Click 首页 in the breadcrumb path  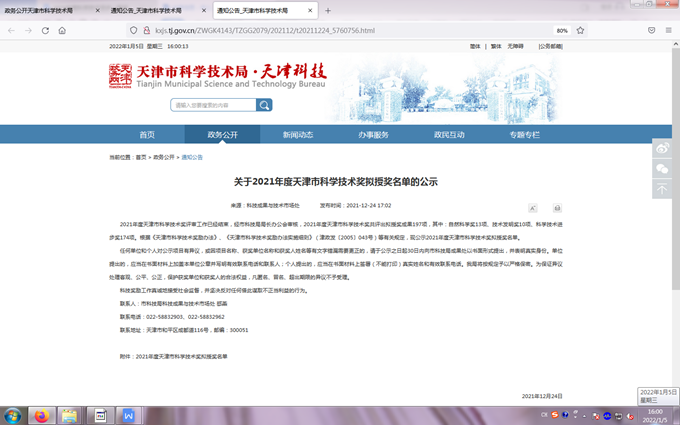(x=141, y=157)
